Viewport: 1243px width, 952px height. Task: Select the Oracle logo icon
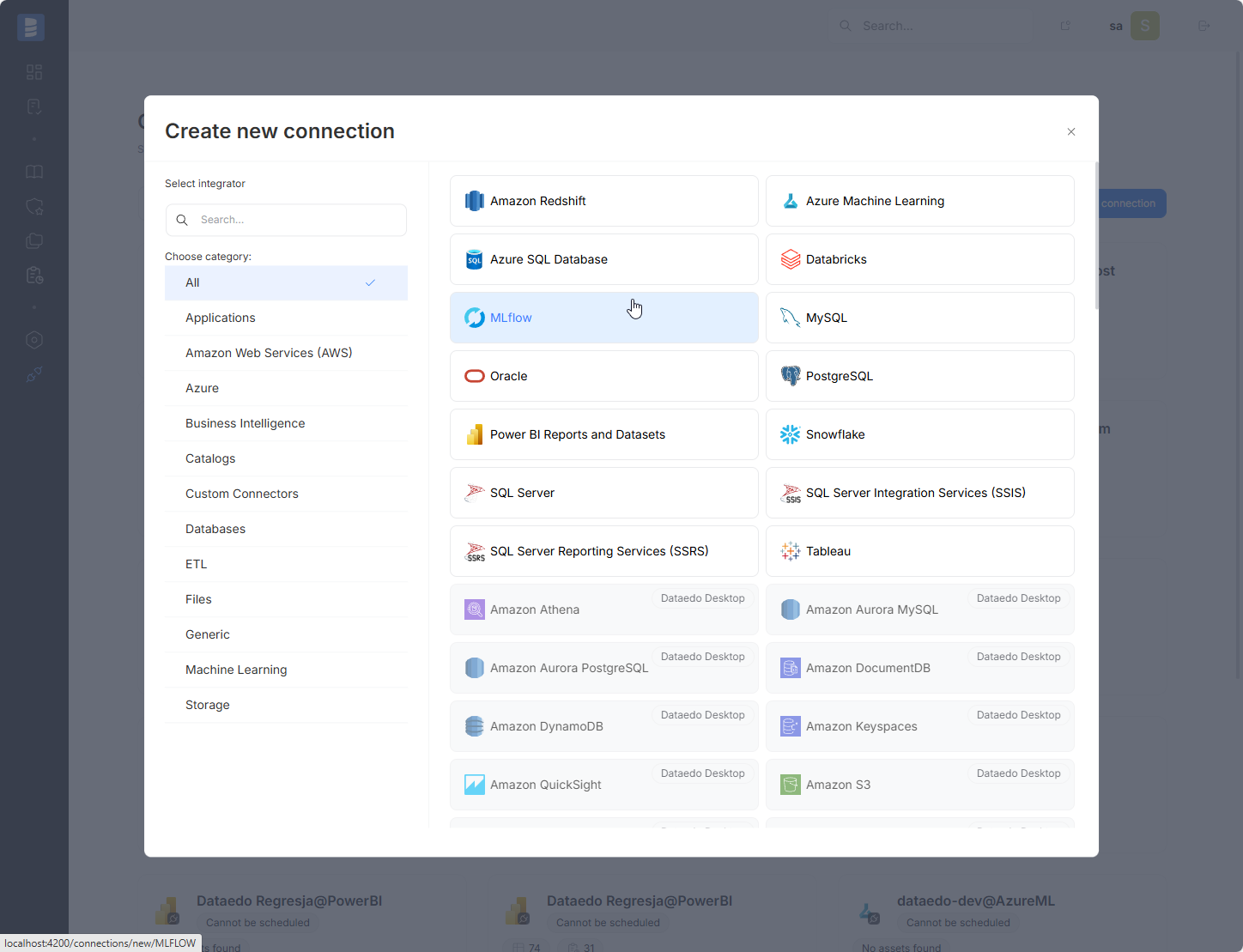pos(474,376)
